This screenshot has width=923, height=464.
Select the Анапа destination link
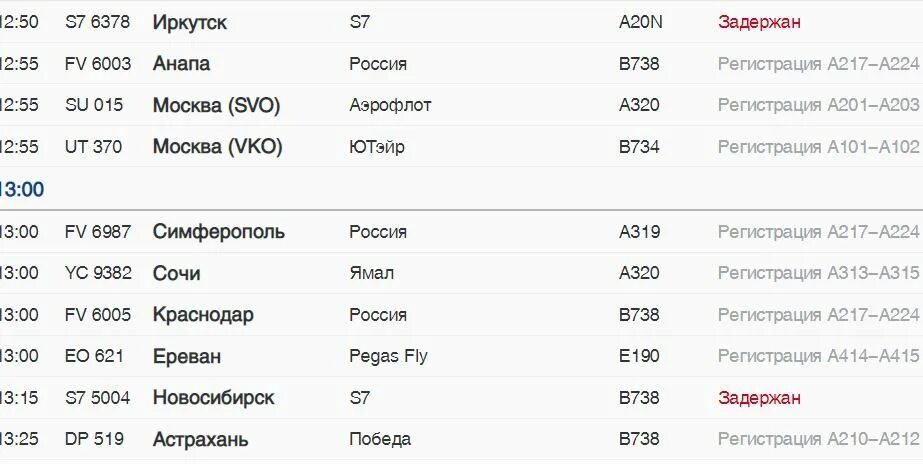181,64
